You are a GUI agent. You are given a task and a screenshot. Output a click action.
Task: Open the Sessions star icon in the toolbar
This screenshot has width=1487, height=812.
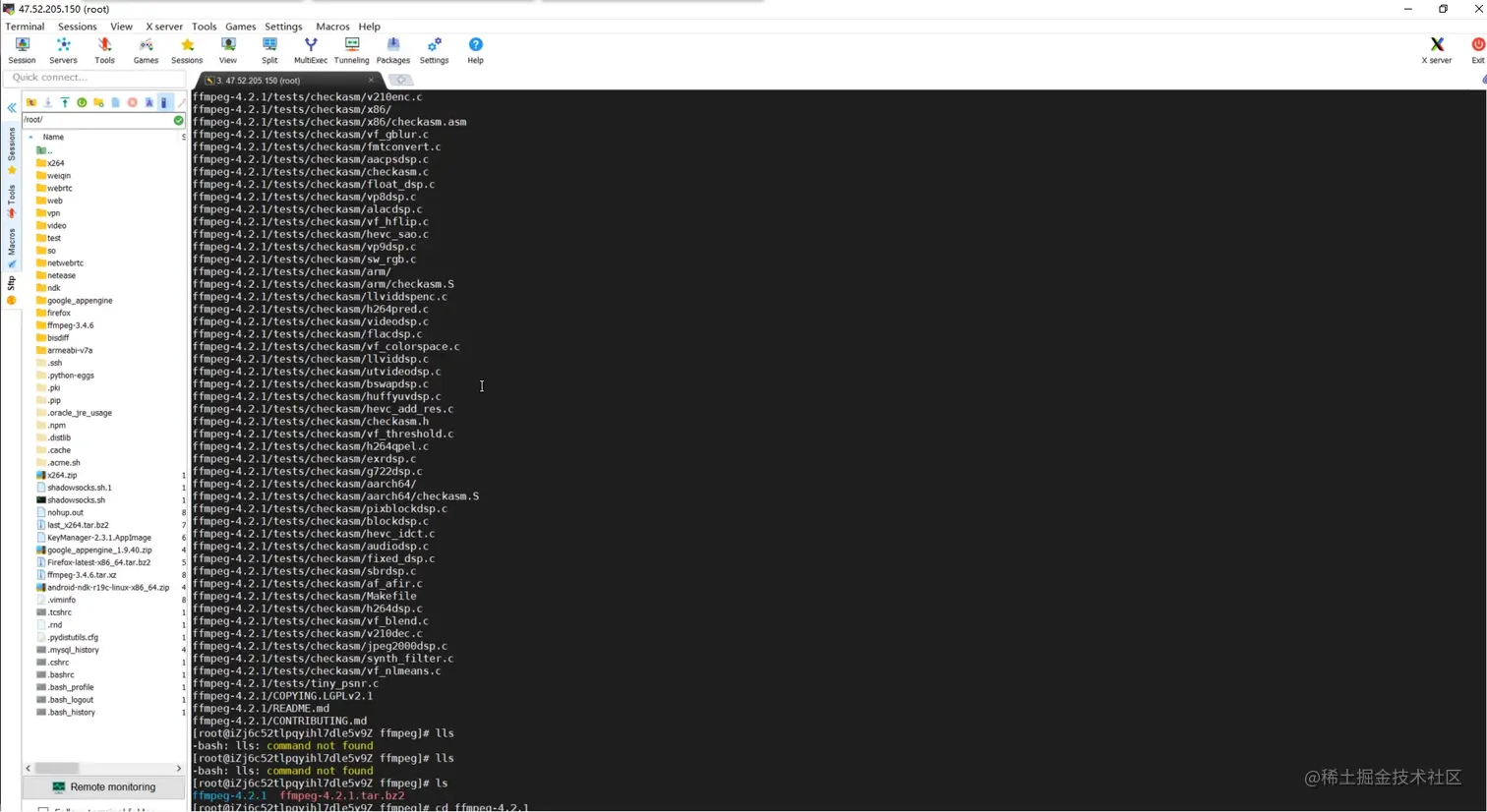coord(187,50)
